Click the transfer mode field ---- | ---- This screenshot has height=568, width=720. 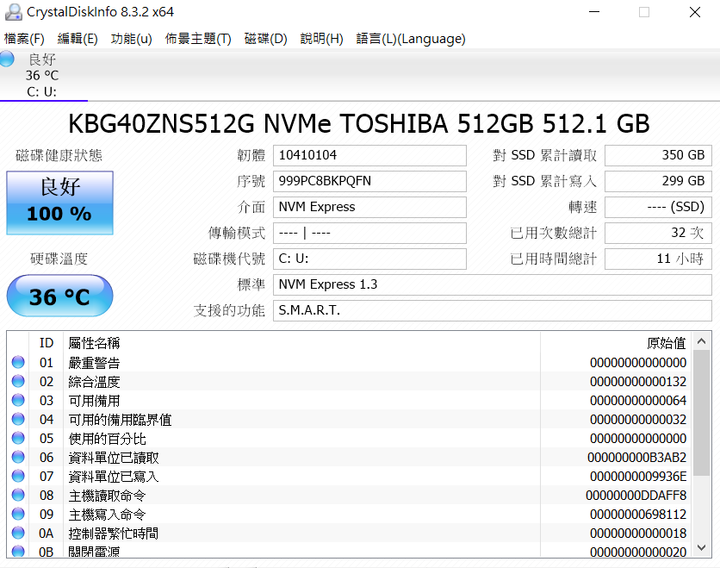tap(370, 233)
